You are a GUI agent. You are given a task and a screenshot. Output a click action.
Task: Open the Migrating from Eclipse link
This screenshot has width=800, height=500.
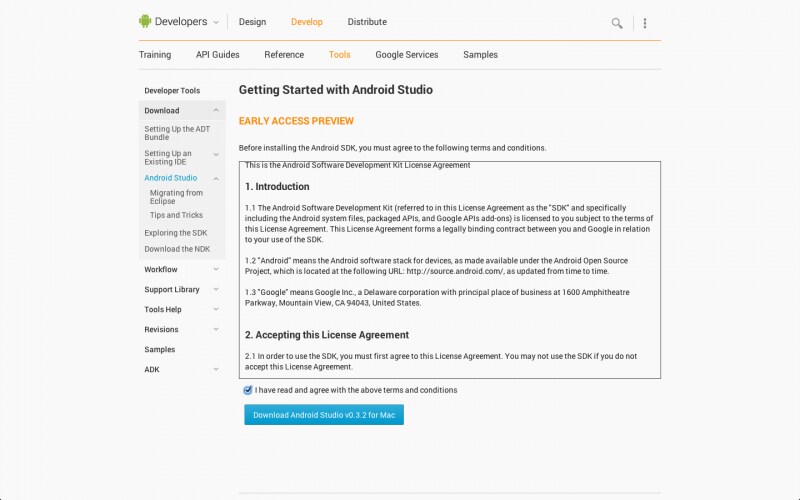click(176, 197)
